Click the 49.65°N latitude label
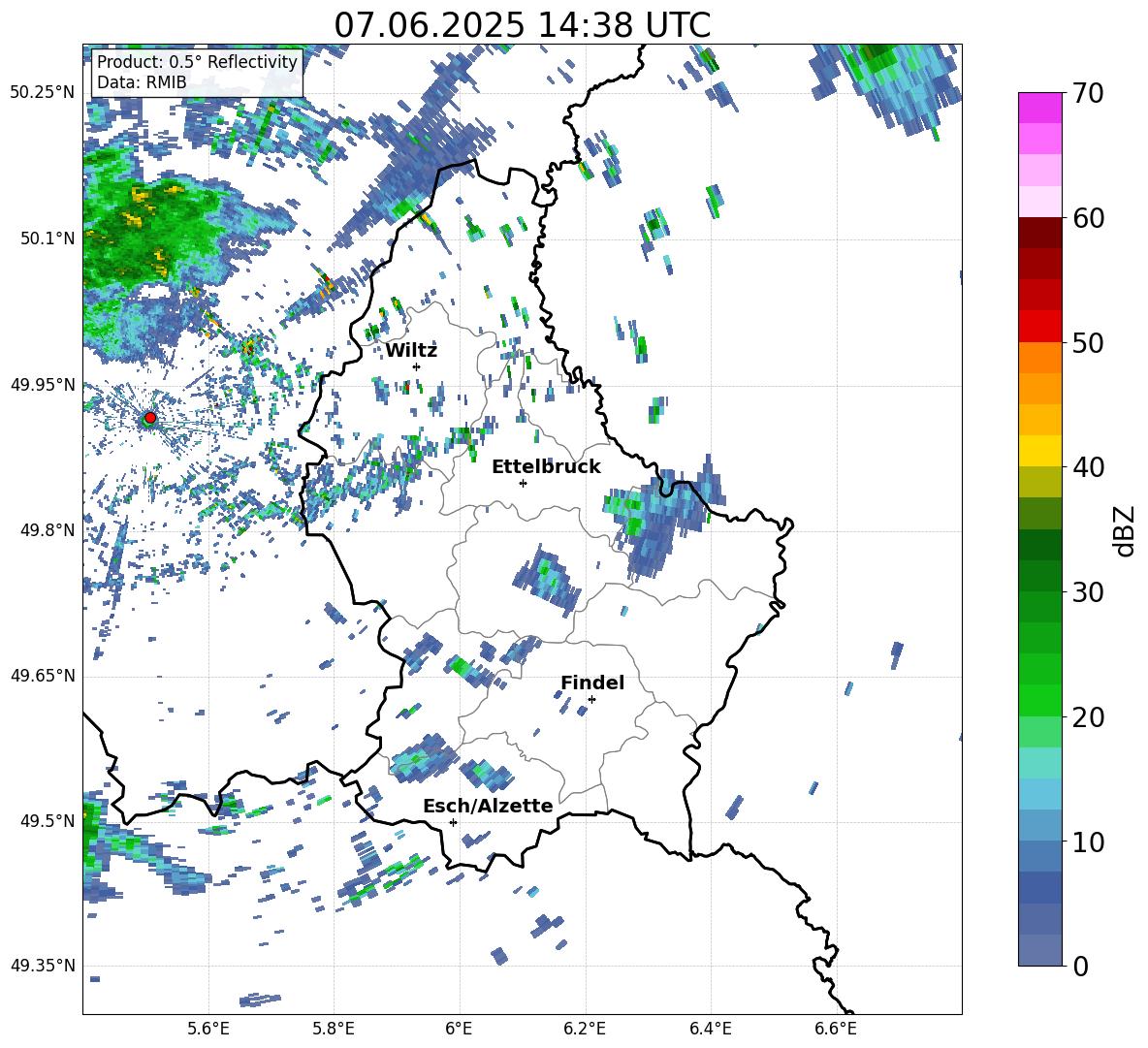1148x1048 pixels. click(43, 676)
